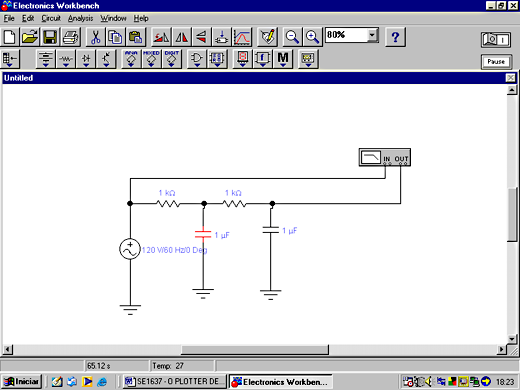Click the Iniciar start button
This screenshot has height=390, width=520.
[21, 381]
